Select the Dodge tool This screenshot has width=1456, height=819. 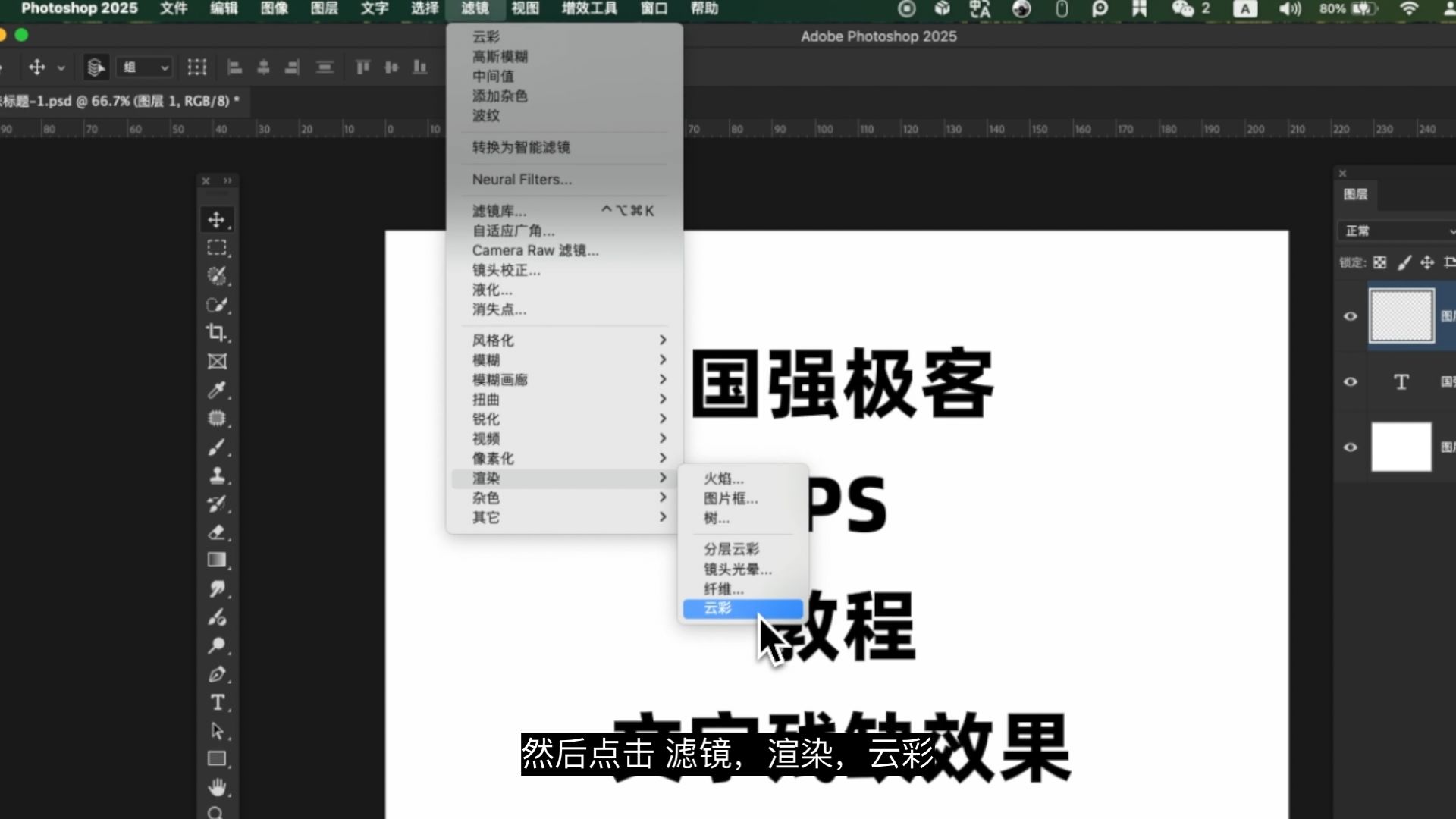point(217,646)
